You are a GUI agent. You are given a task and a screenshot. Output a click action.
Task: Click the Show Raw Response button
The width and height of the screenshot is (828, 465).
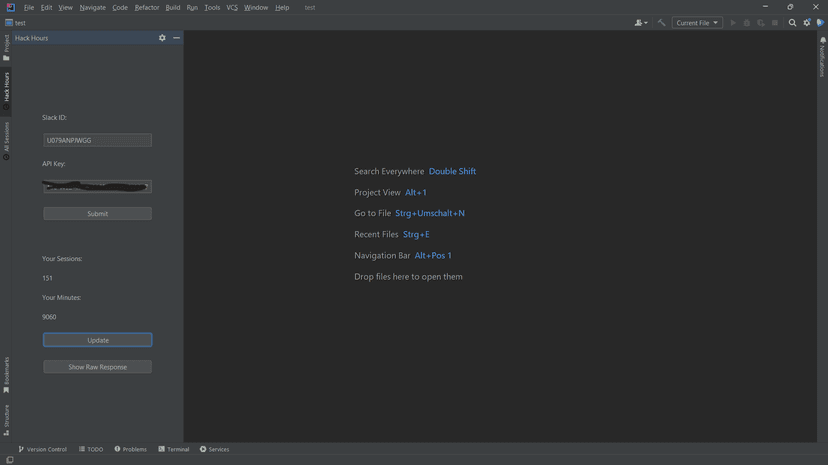click(97, 367)
